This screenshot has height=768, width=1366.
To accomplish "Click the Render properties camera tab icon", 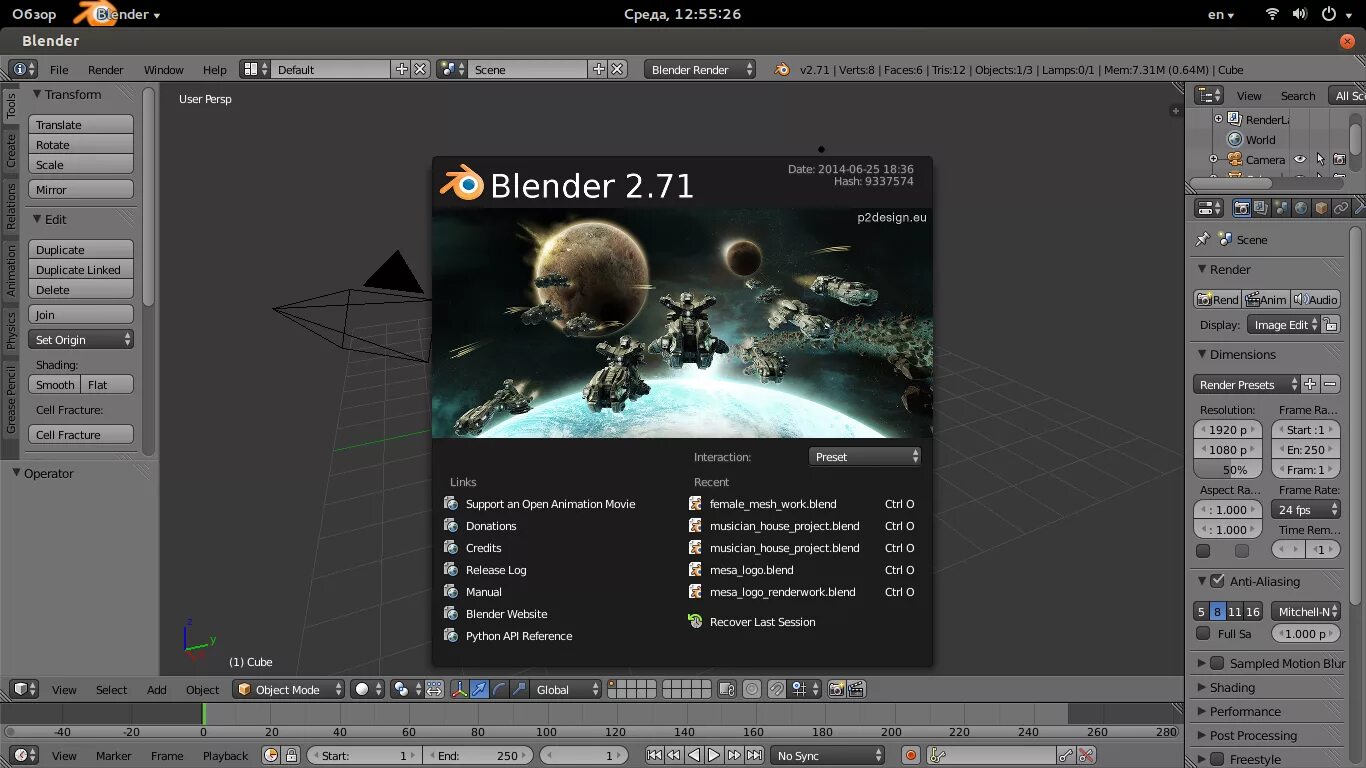I will (1241, 208).
